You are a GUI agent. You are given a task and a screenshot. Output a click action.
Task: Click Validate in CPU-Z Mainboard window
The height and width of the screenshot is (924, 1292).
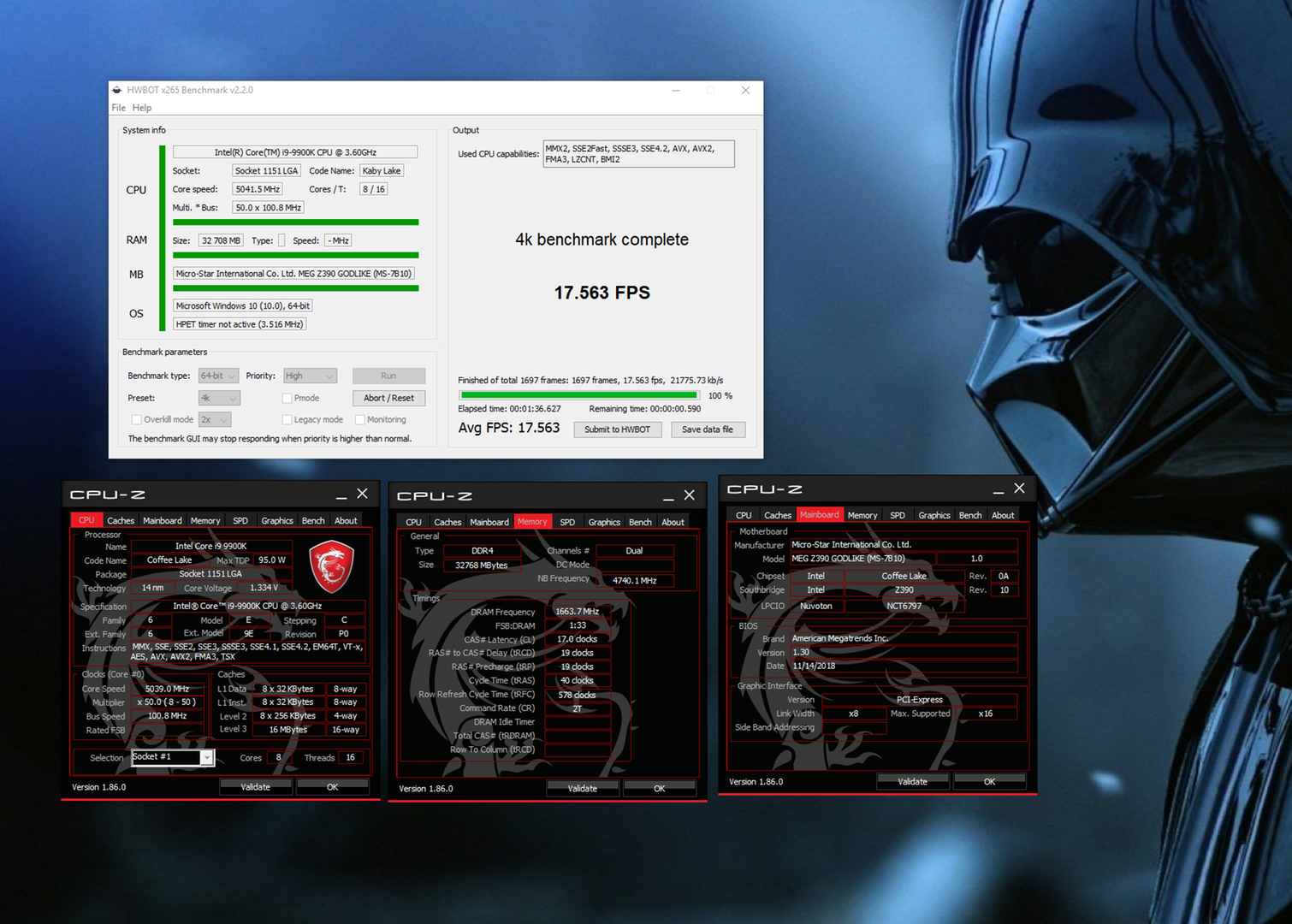tap(912, 782)
